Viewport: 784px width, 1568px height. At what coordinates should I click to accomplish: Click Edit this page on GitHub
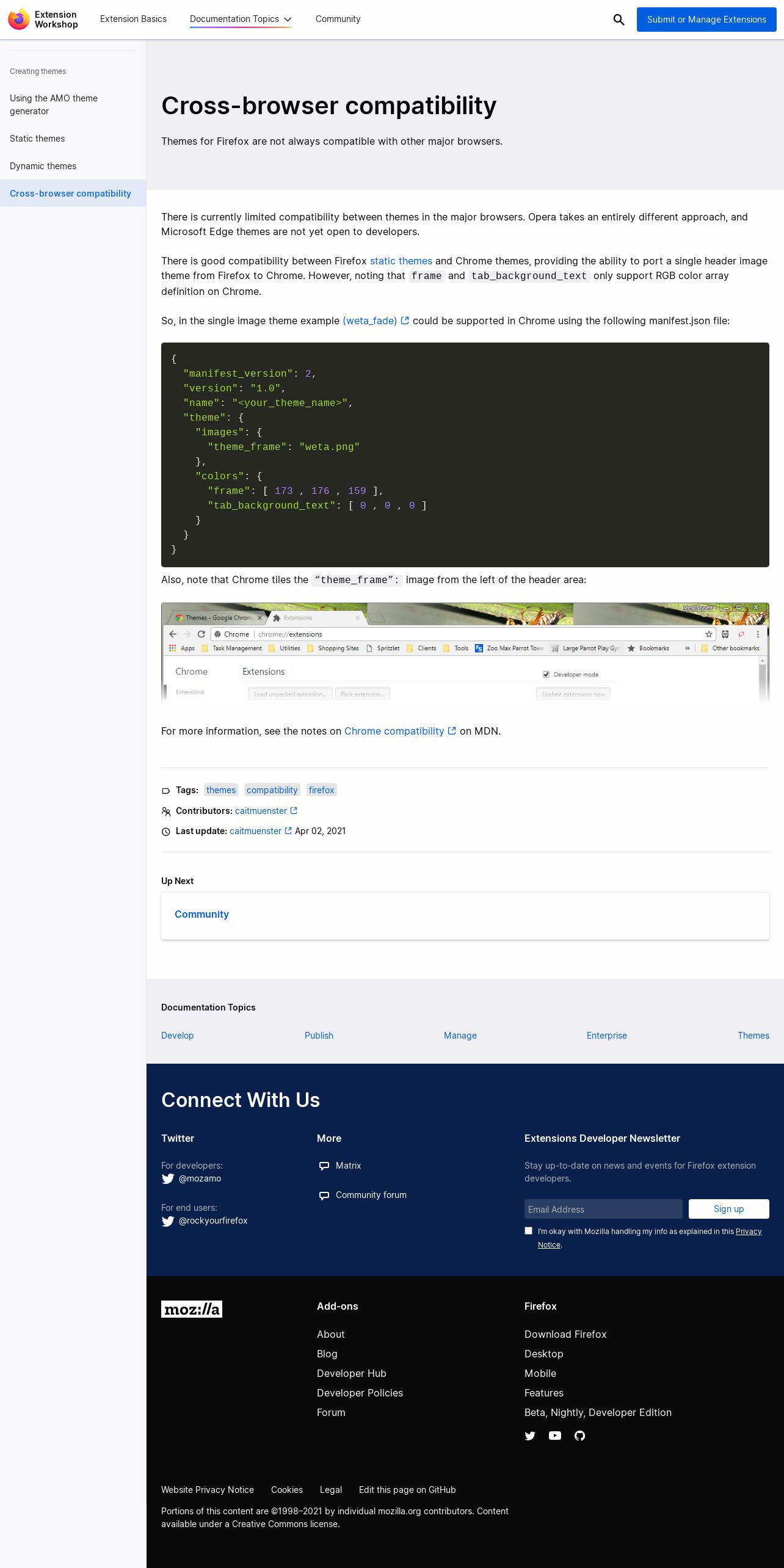coord(407,1490)
